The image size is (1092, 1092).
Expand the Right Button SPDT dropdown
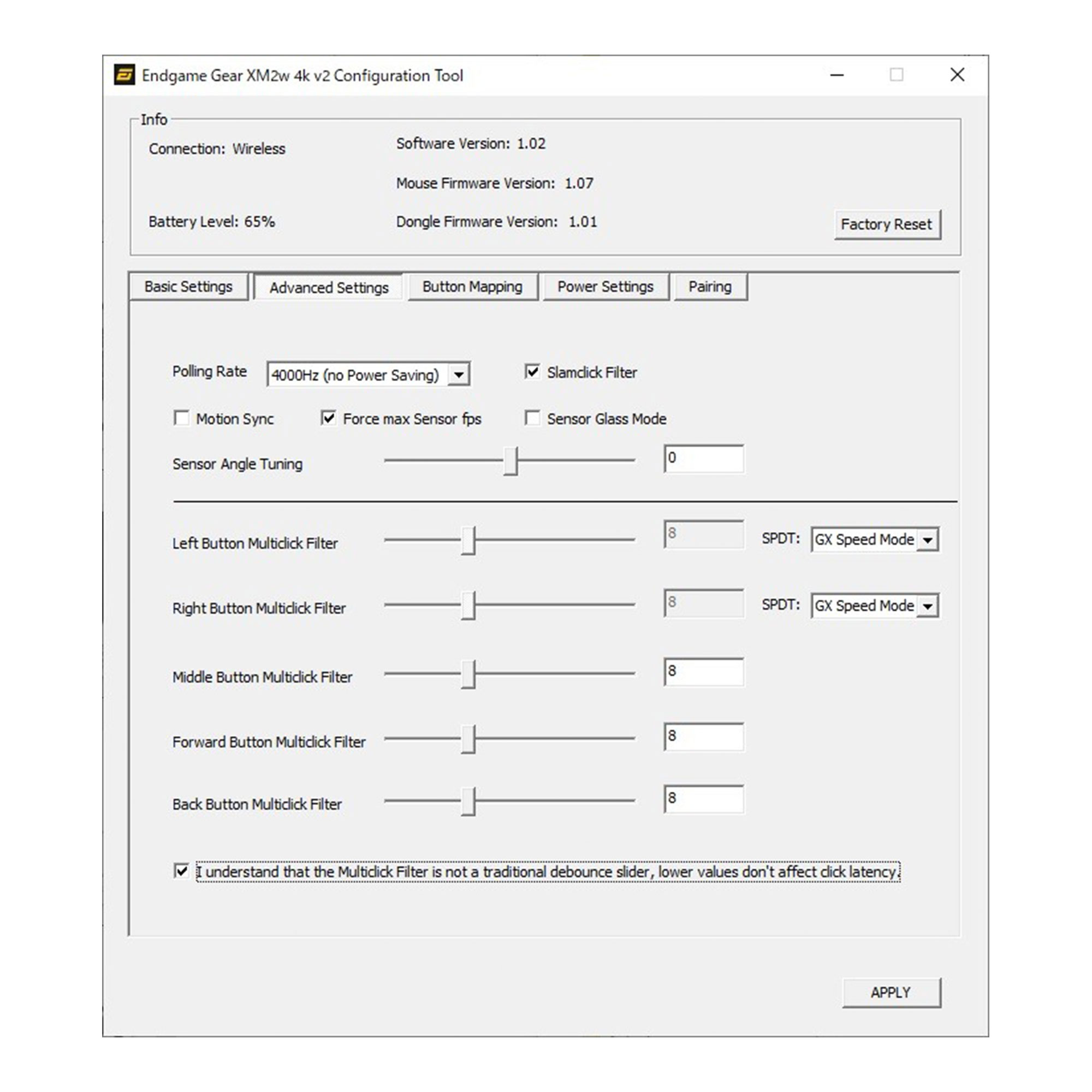[928, 606]
